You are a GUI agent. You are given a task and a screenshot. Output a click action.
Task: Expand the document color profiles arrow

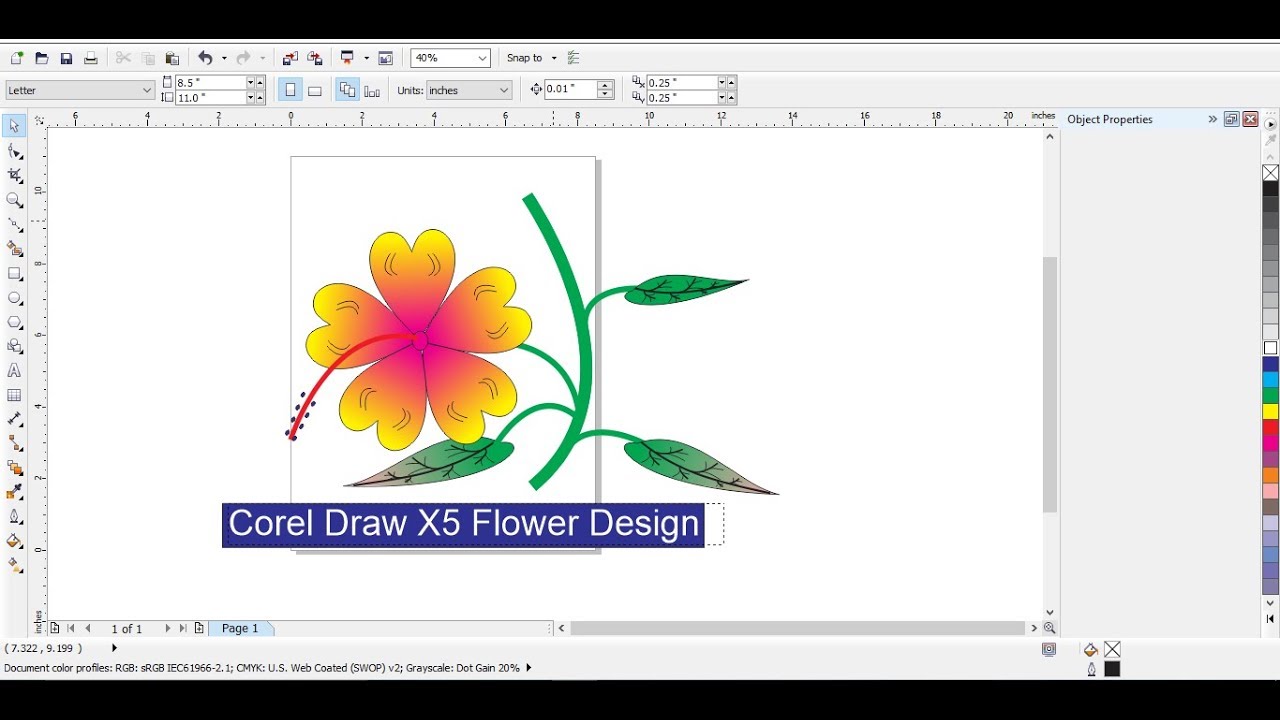coord(528,667)
